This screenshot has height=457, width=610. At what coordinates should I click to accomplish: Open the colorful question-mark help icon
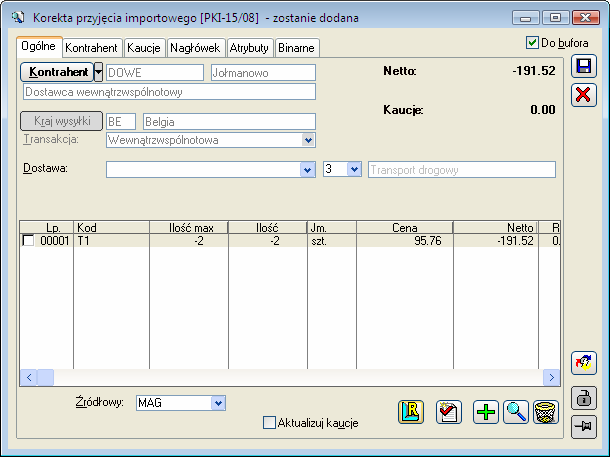click(x=584, y=363)
